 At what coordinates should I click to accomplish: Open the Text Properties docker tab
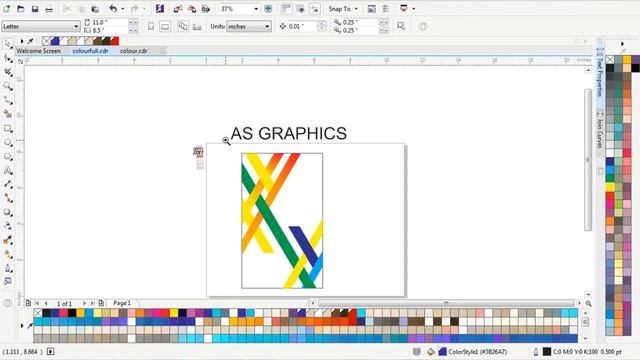click(x=600, y=73)
